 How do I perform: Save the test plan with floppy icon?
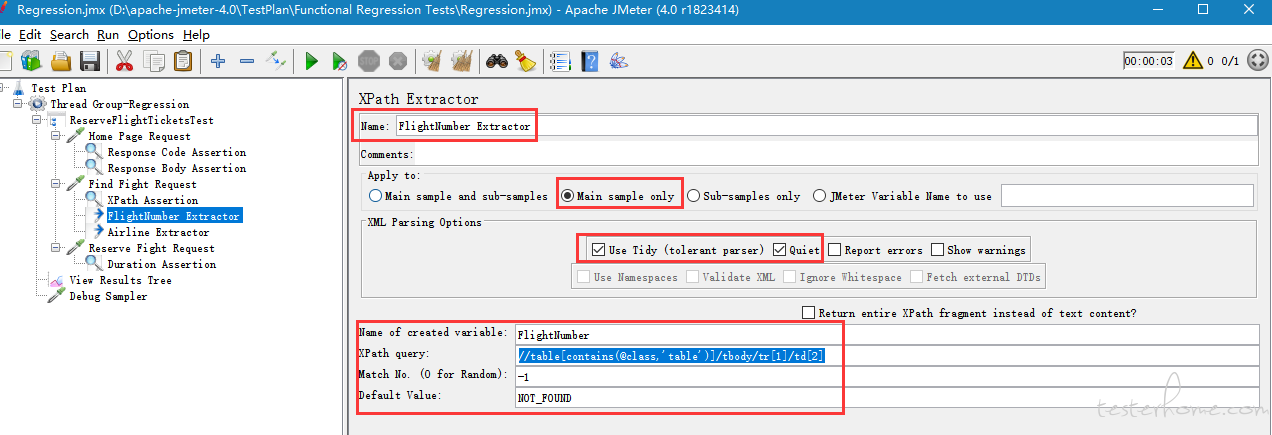click(x=90, y=61)
